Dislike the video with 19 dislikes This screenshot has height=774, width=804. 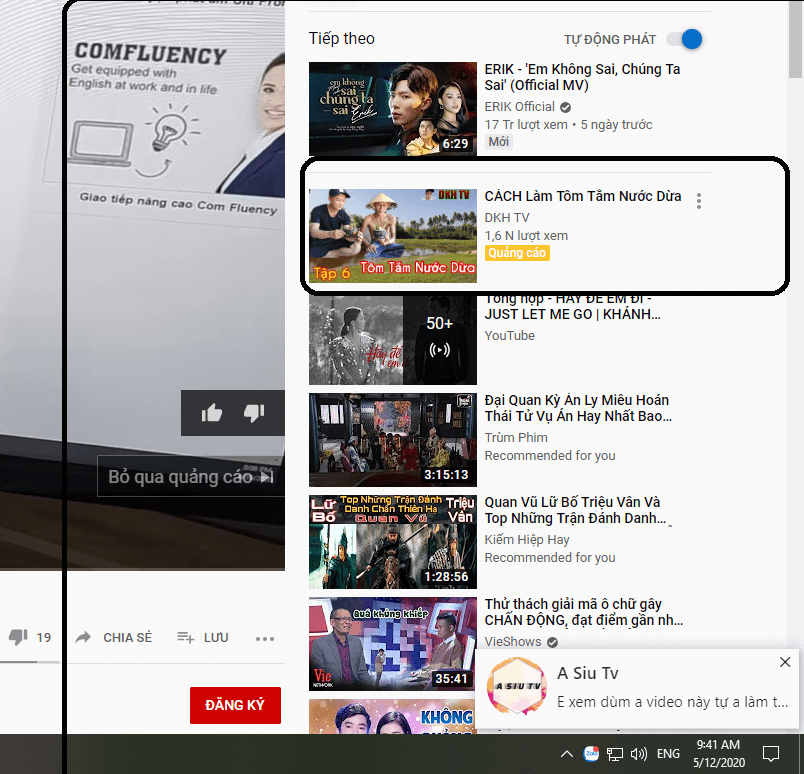18,637
